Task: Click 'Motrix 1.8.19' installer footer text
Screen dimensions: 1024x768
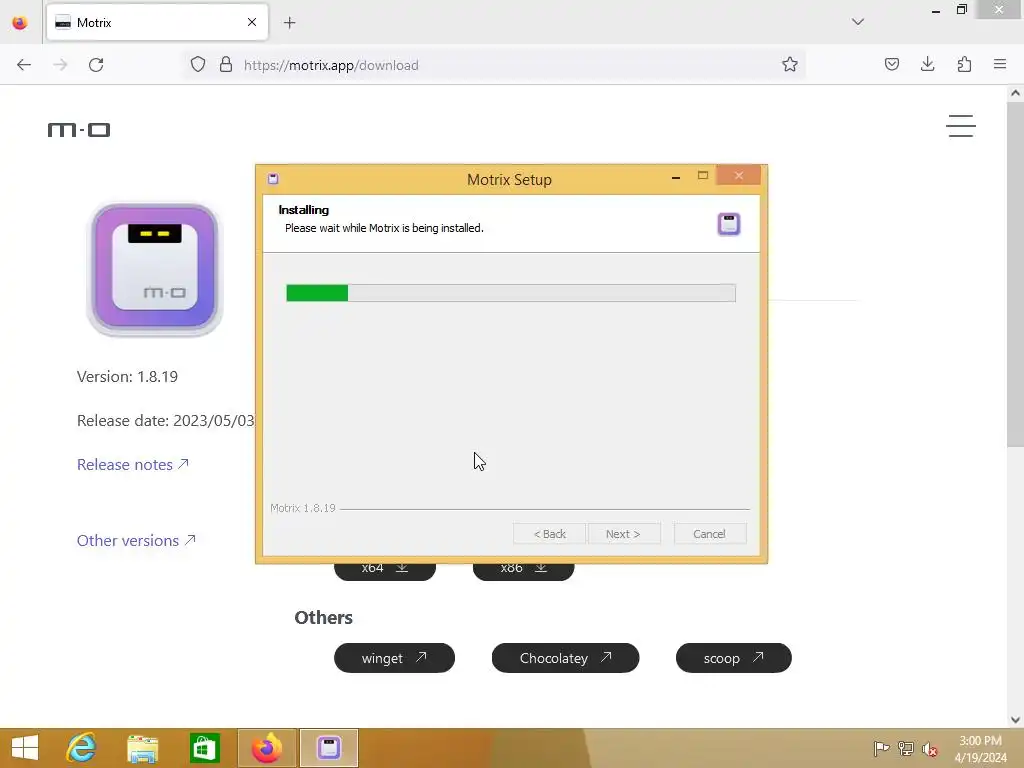Action: [303, 508]
